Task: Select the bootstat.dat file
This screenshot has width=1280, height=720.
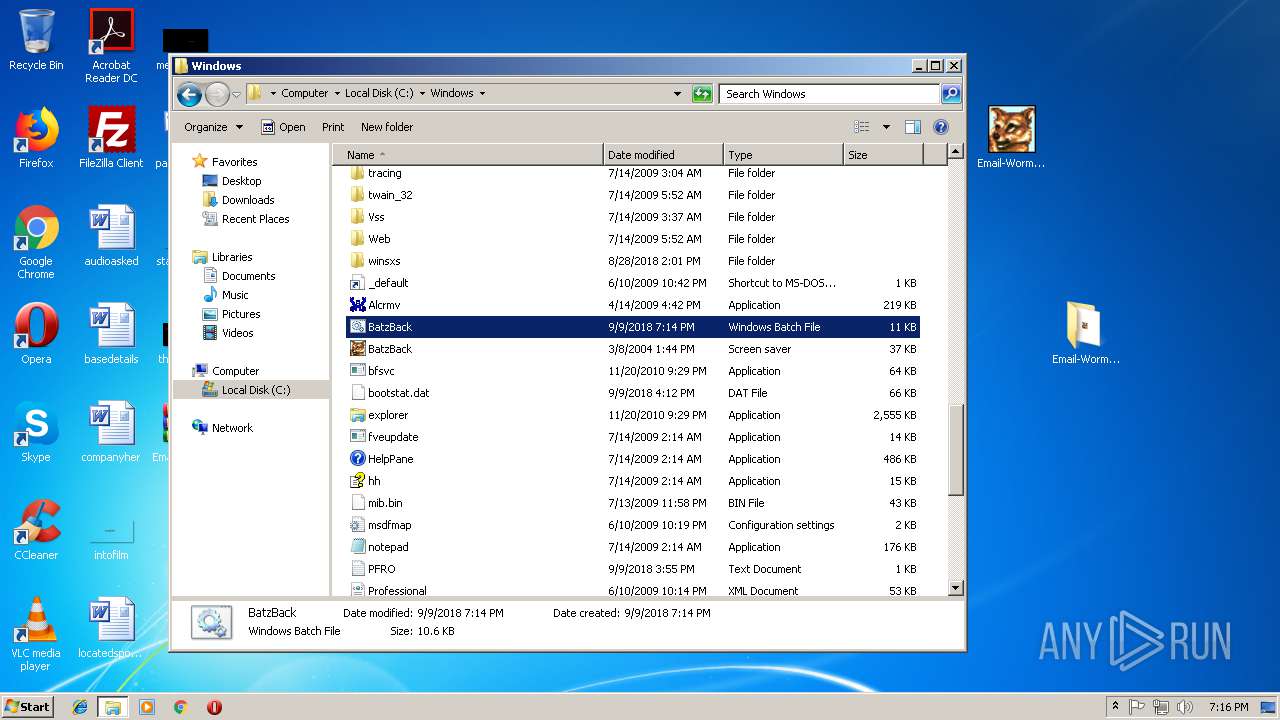Action: coord(632,393)
